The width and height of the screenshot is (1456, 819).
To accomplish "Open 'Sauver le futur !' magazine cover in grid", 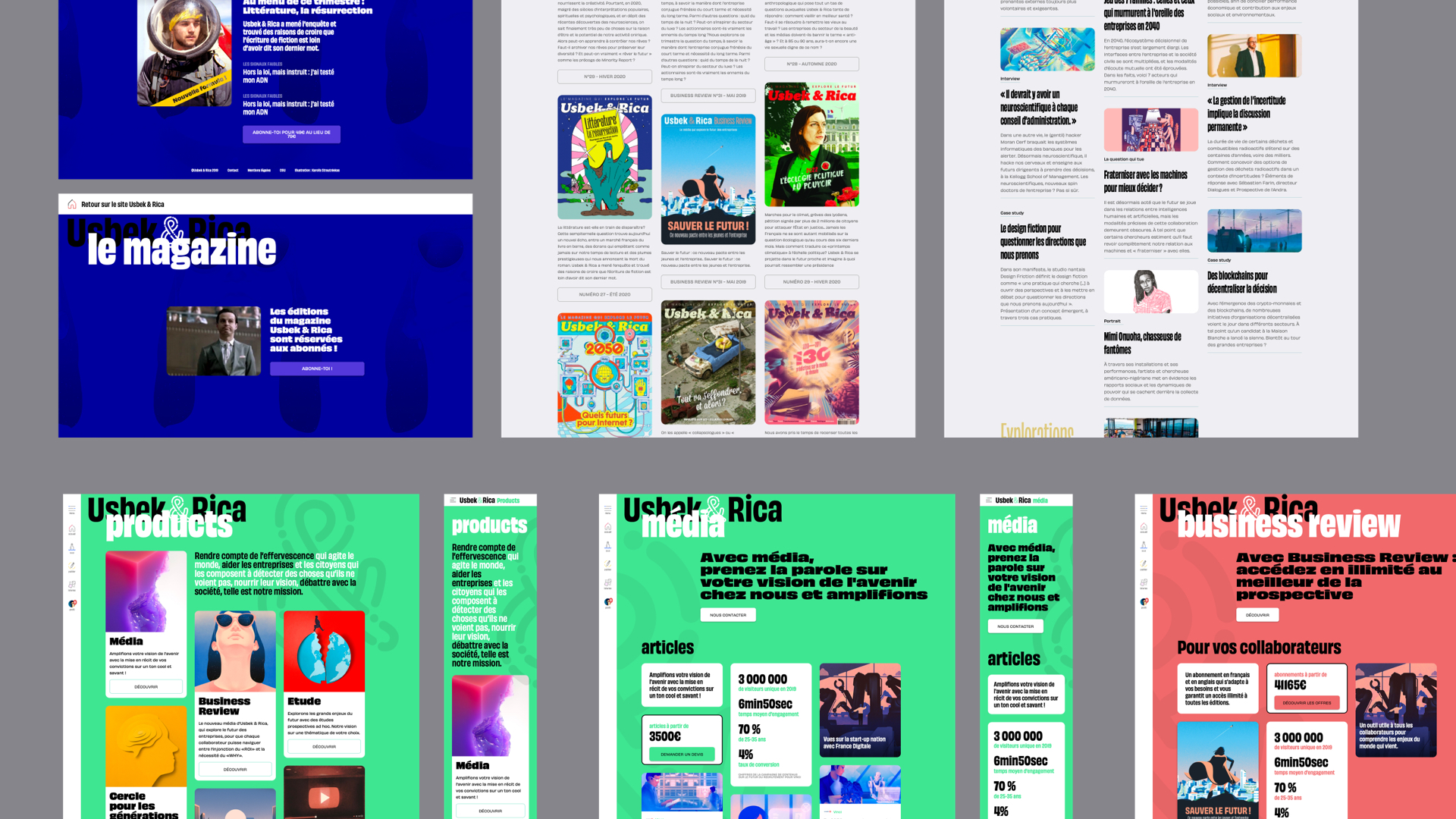I will pyautogui.click(x=708, y=179).
